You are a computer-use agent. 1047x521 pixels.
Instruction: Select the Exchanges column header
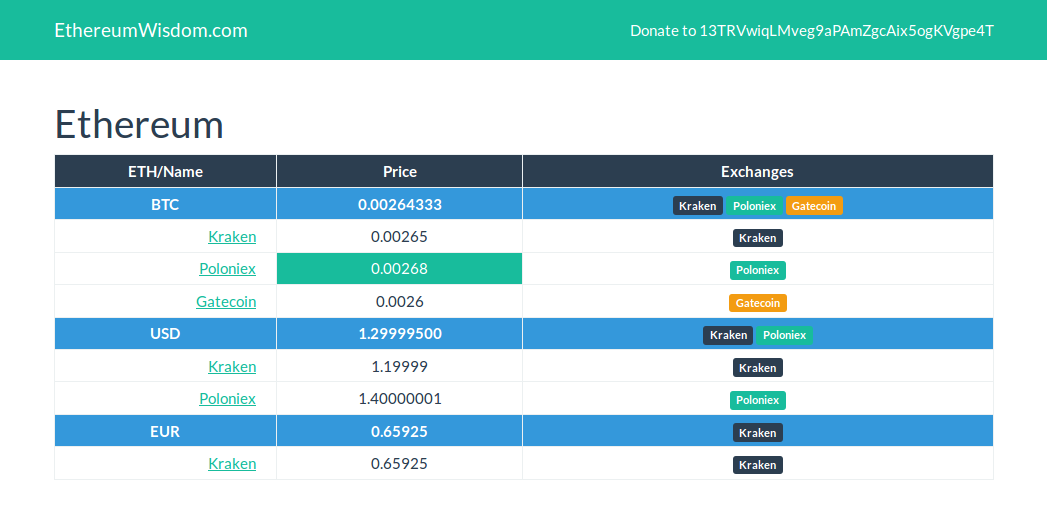tap(758, 172)
